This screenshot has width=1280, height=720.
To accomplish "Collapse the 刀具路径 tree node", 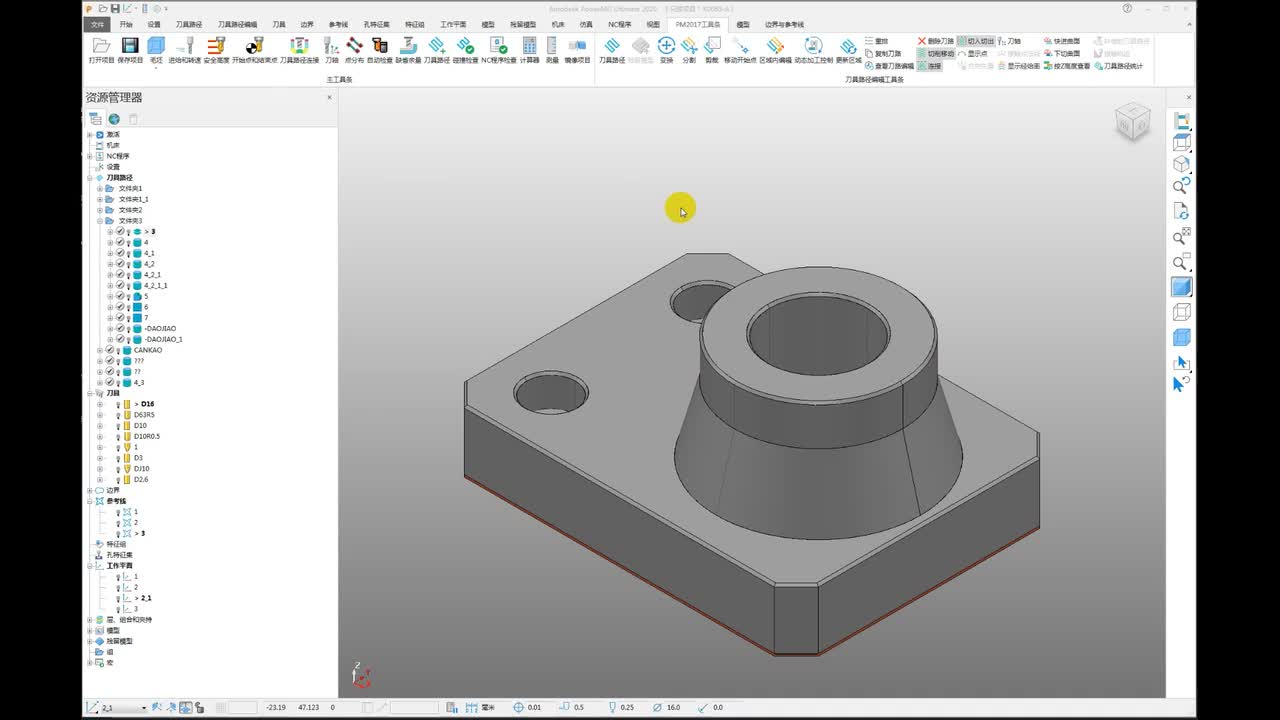I will coord(89,178).
